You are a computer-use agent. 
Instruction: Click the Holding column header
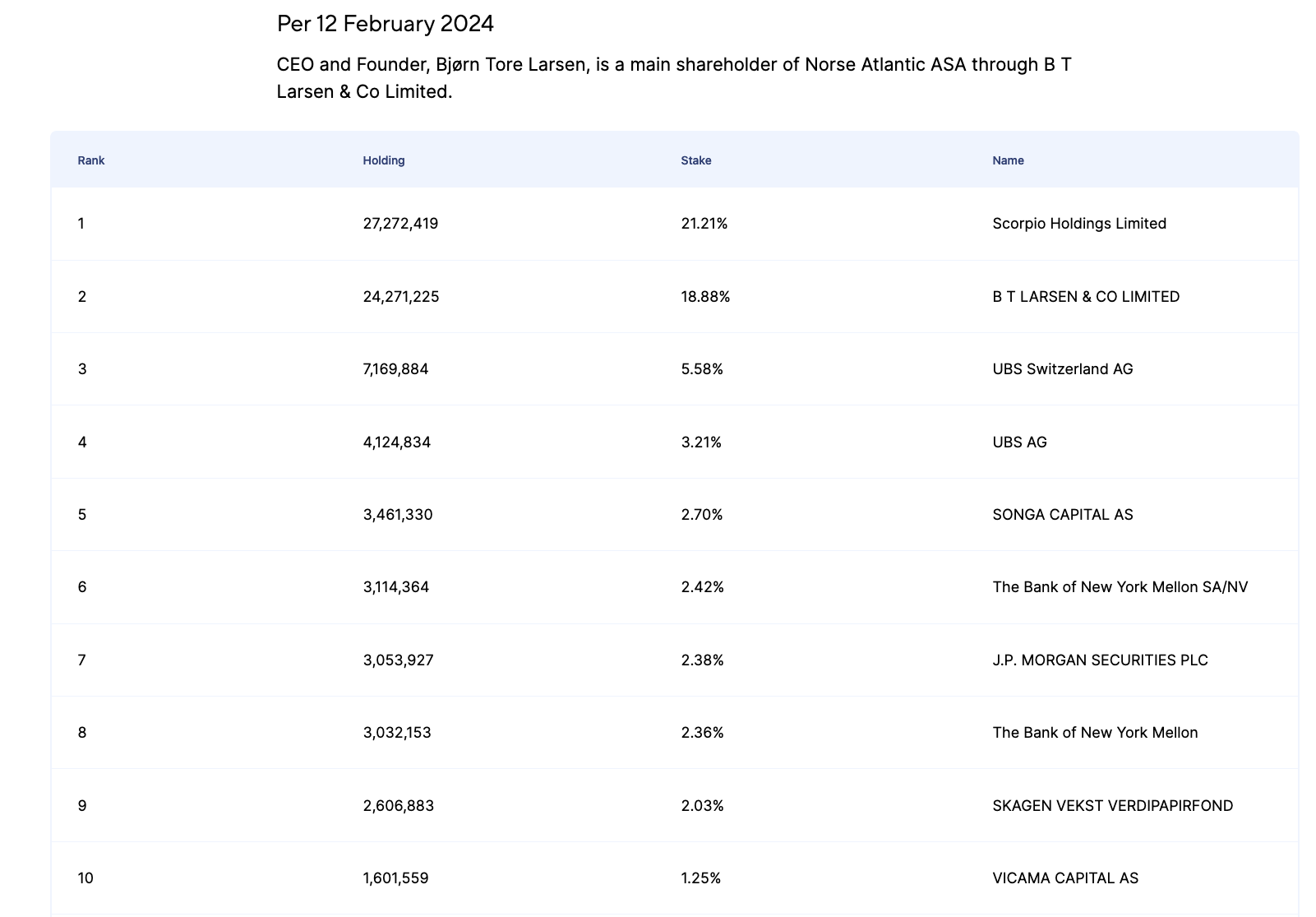(384, 160)
